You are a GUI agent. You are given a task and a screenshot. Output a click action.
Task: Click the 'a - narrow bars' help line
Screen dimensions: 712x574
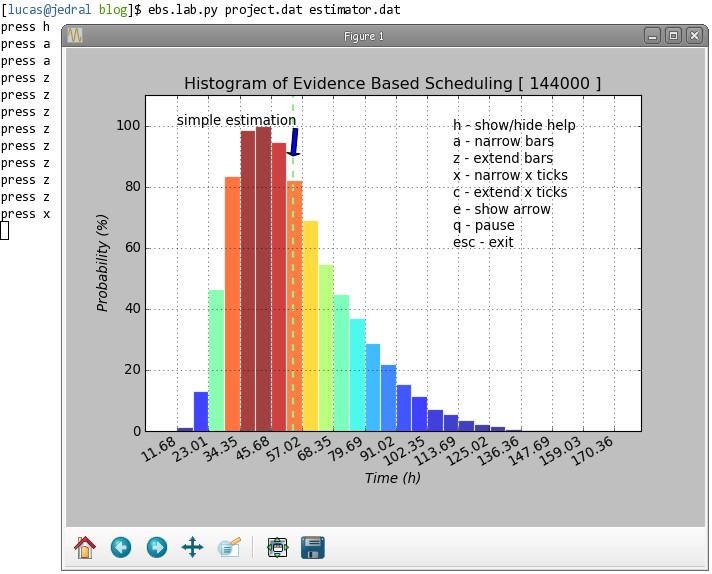[x=503, y=142]
